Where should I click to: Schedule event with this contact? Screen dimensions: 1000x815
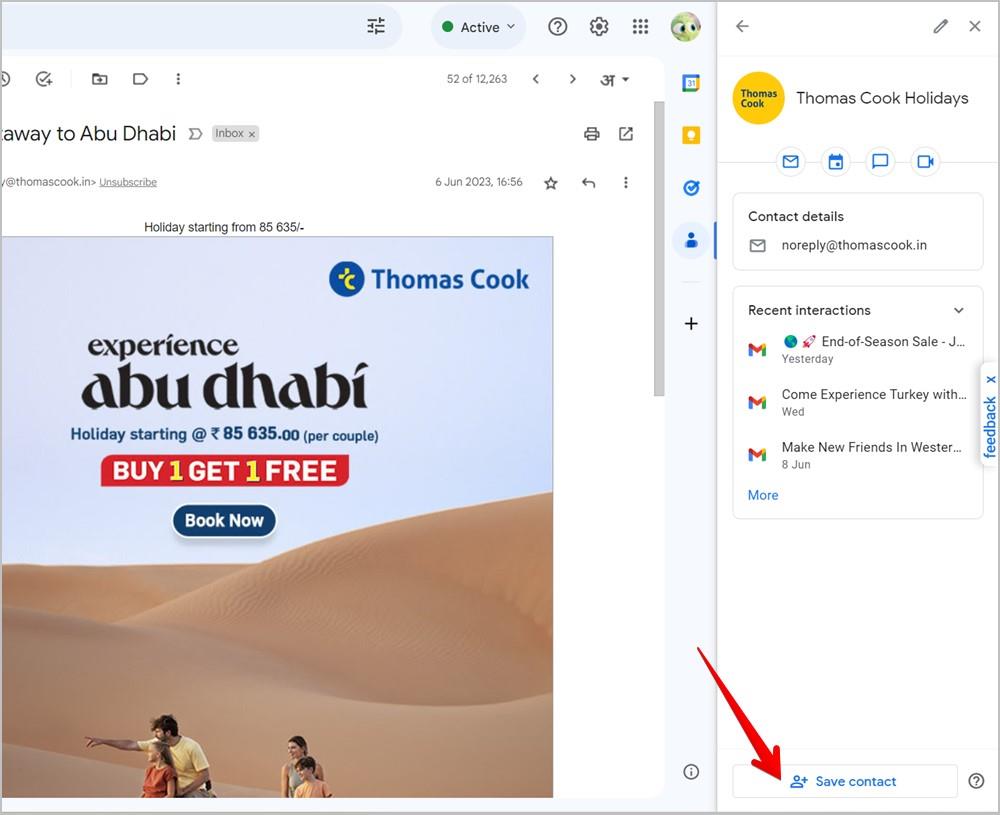835,162
